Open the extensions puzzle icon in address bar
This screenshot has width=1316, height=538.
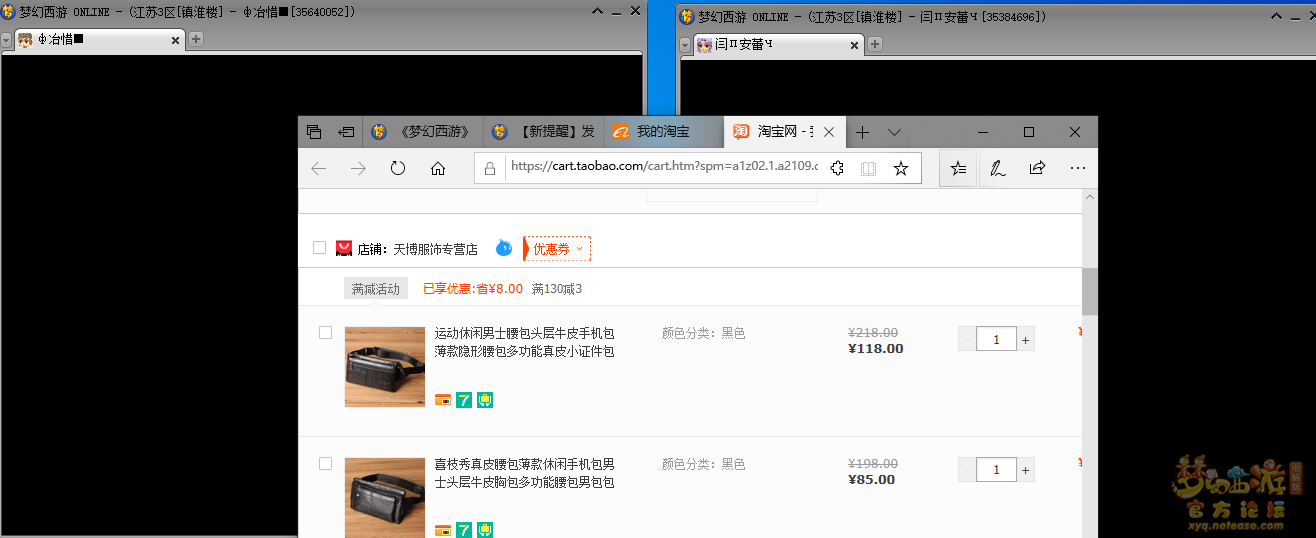(x=837, y=169)
